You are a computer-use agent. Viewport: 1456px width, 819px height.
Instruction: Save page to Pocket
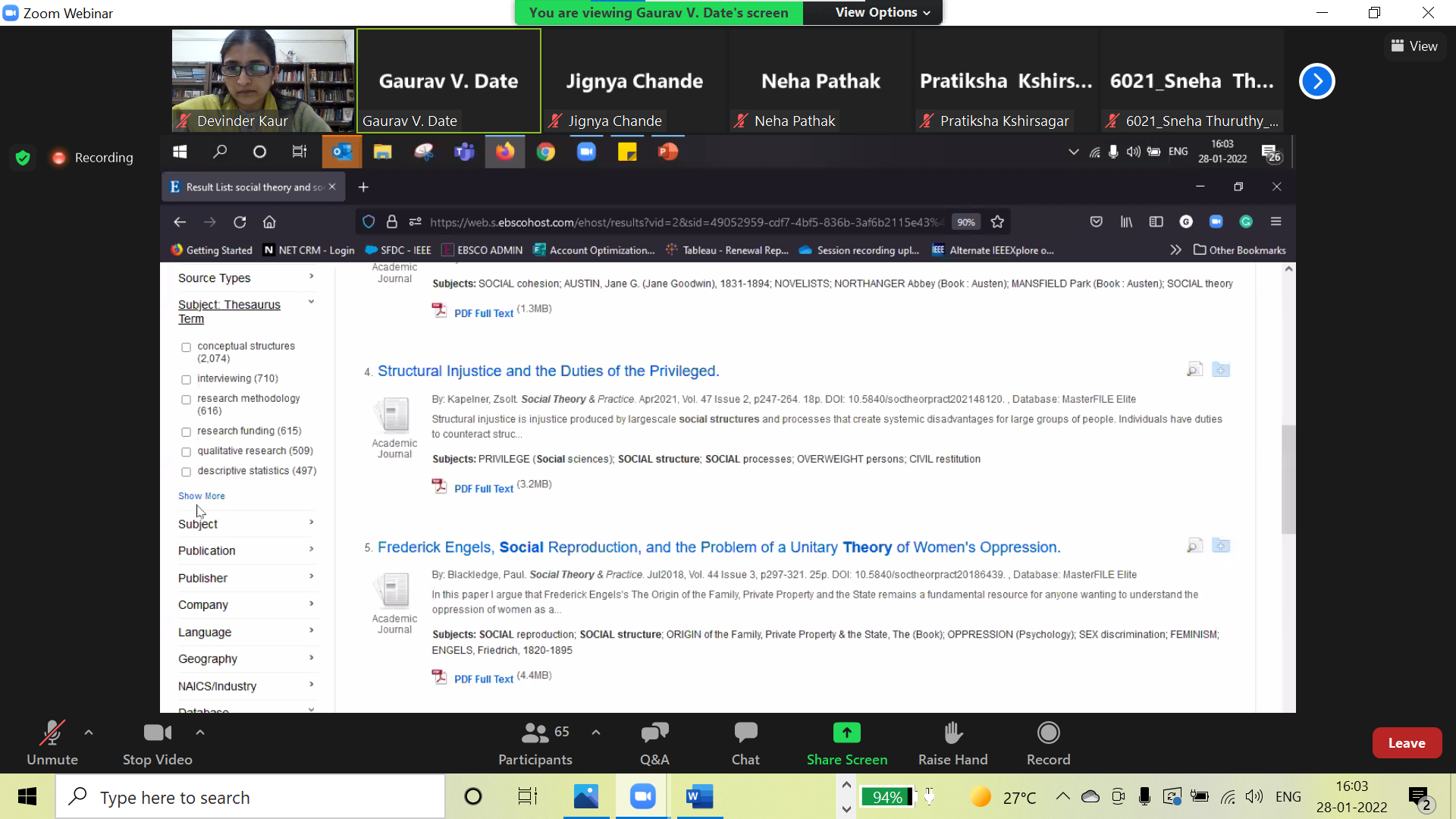coord(1096,221)
